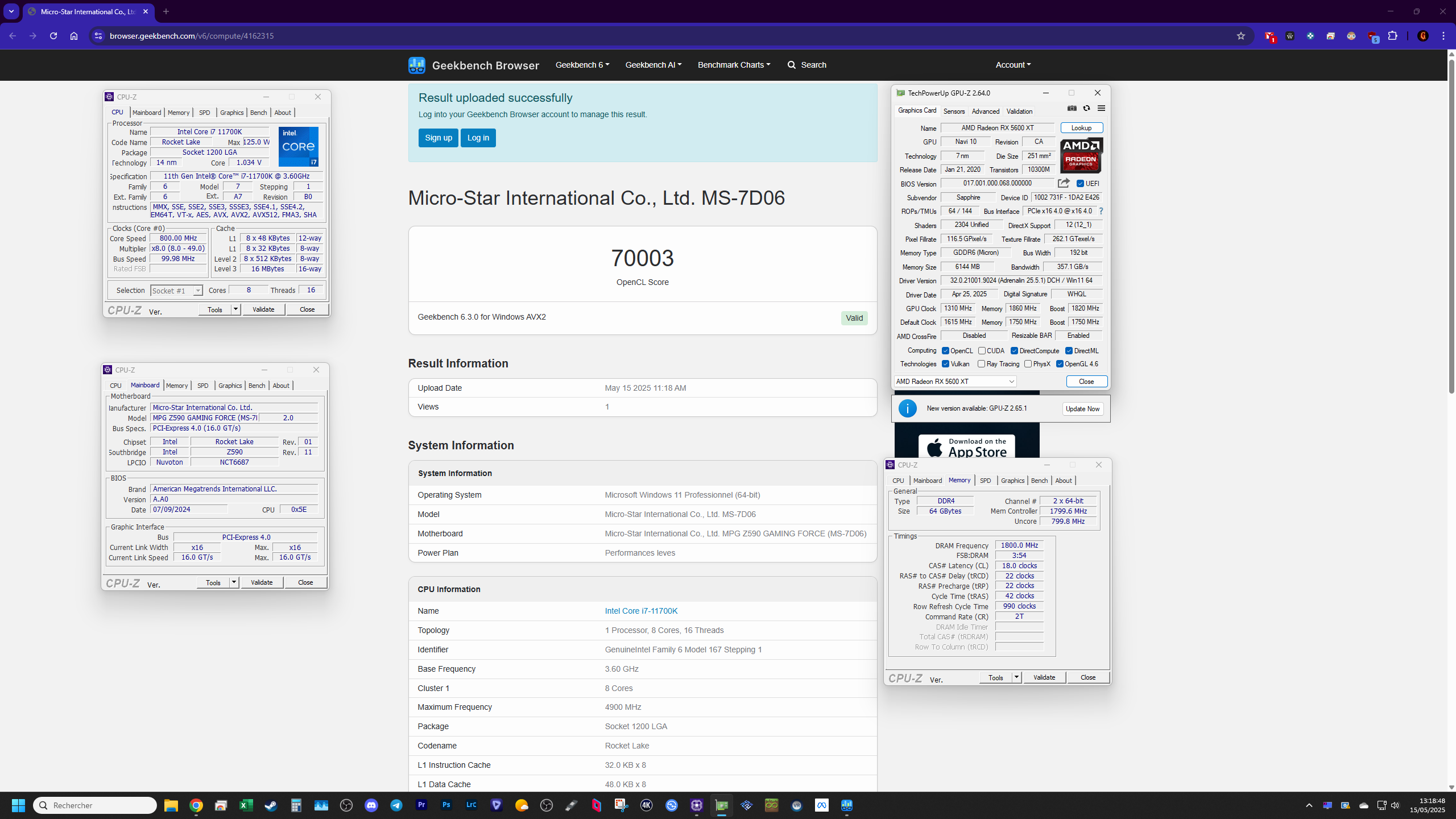This screenshot has height=819, width=1456.
Task: Open the GPU-Z hamburger menu
Action: pyautogui.click(x=1101, y=108)
